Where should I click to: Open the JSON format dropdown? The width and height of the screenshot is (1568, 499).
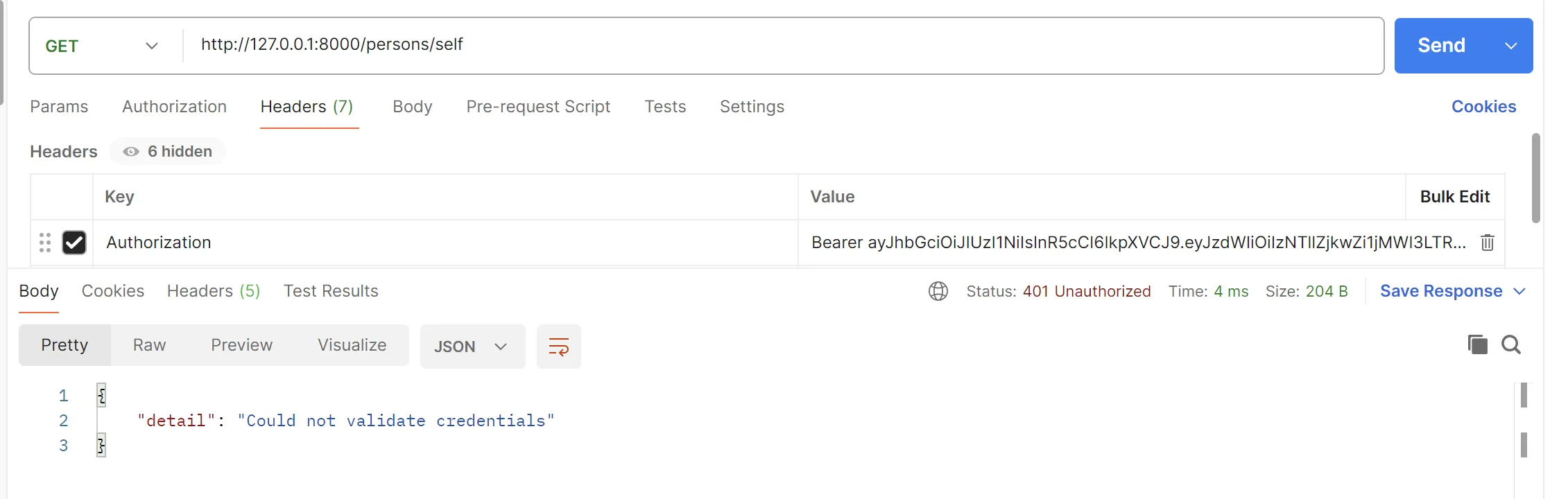pos(472,347)
